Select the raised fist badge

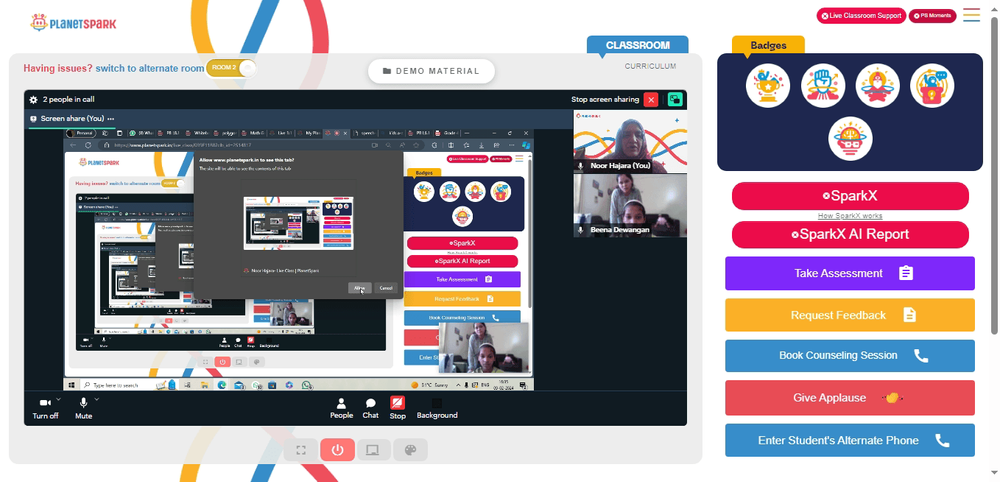pyautogui.click(x=823, y=85)
